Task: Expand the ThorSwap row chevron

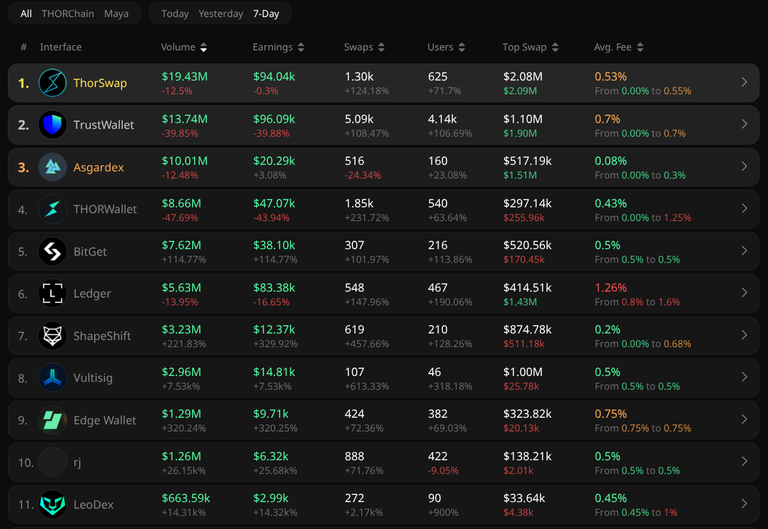Action: [x=744, y=82]
